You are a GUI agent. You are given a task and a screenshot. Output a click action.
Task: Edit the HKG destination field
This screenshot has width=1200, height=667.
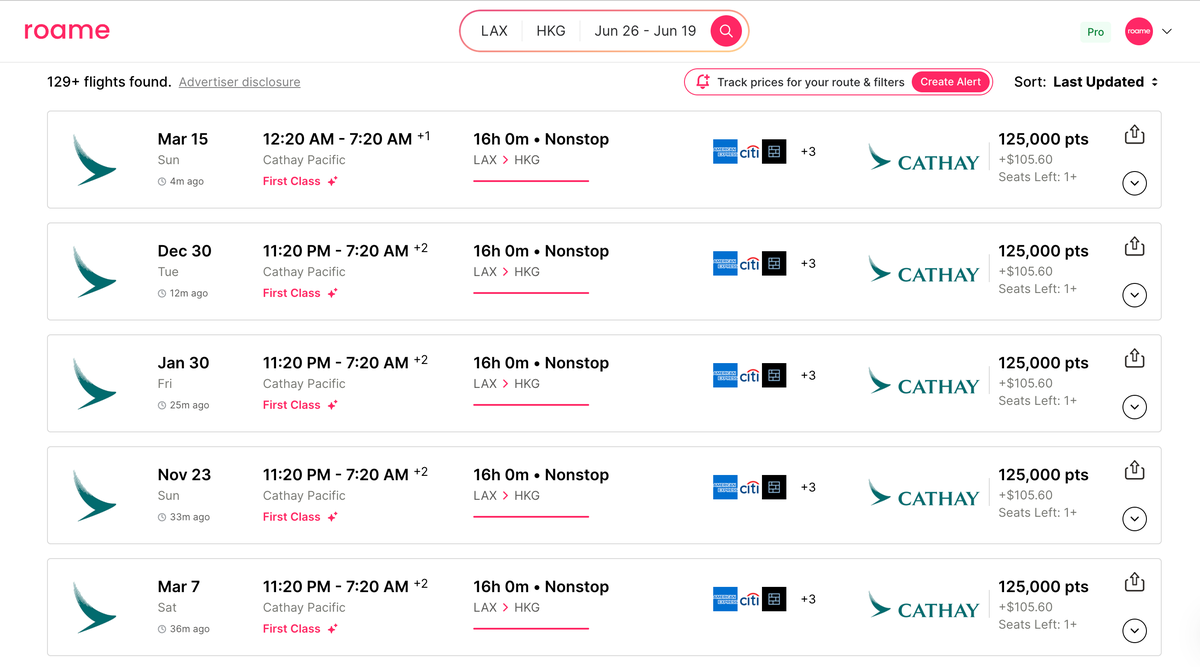551,31
